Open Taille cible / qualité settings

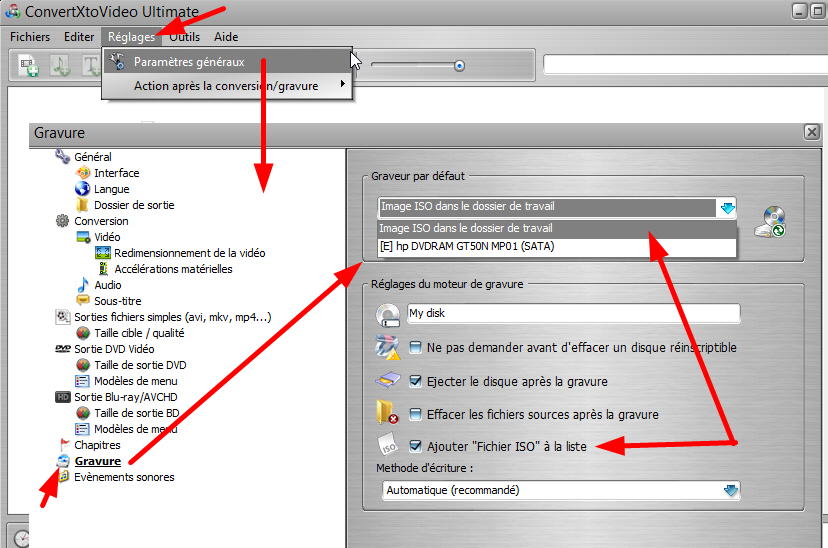pos(139,333)
